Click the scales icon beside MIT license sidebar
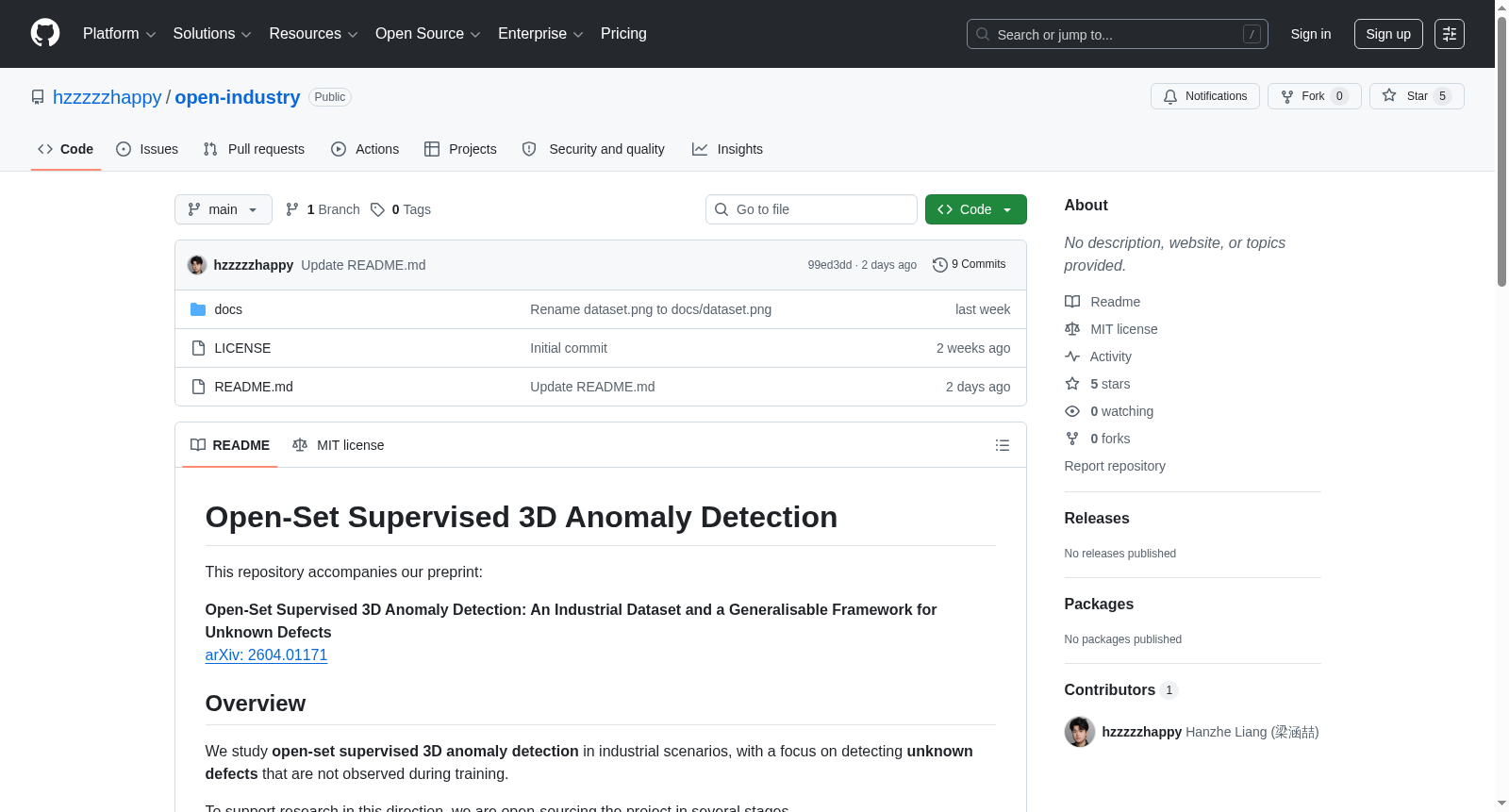This screenshot has width=1509, height=812. [x=1072, y=329]
